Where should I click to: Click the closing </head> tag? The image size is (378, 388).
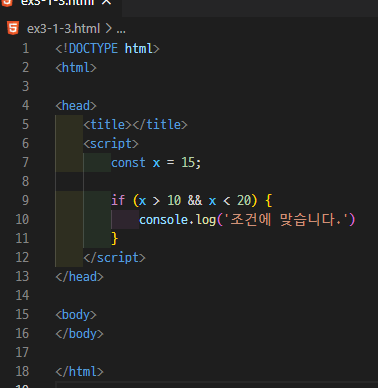pyautogui.click(x=79, y=277)
